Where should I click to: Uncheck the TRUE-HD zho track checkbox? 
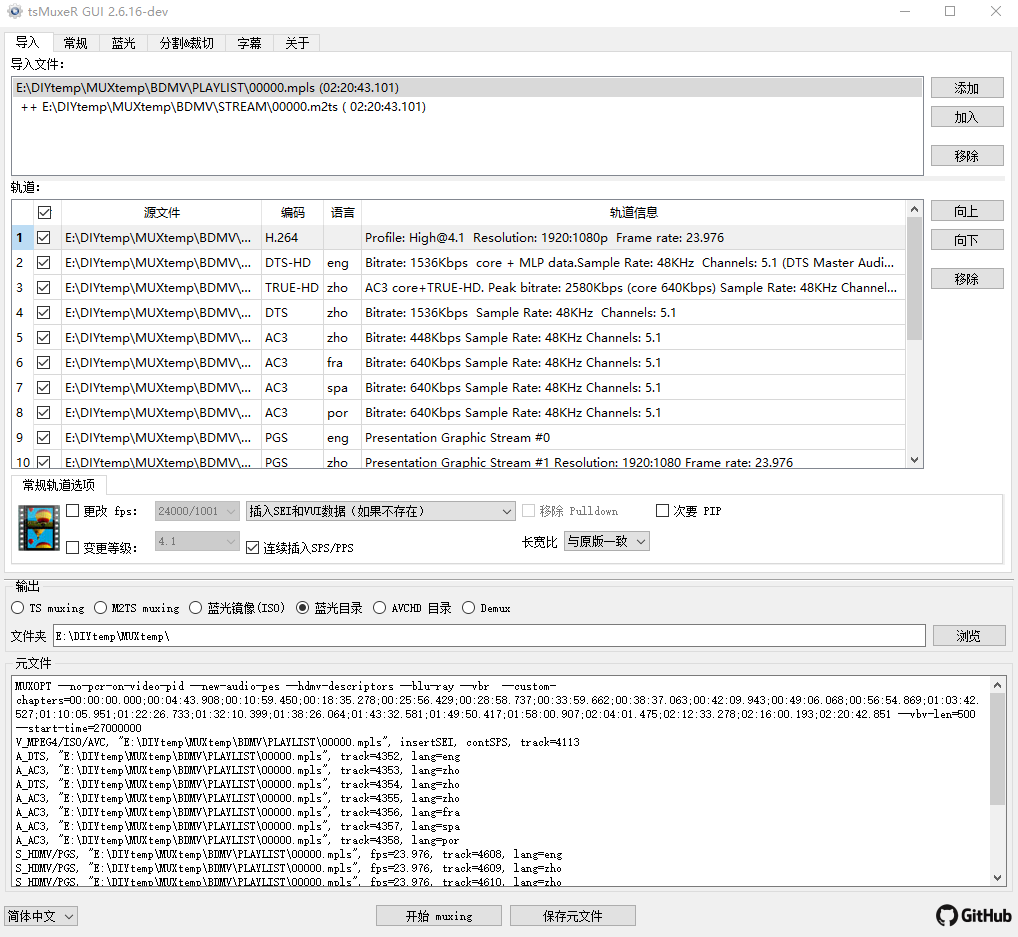pos(43,287)
